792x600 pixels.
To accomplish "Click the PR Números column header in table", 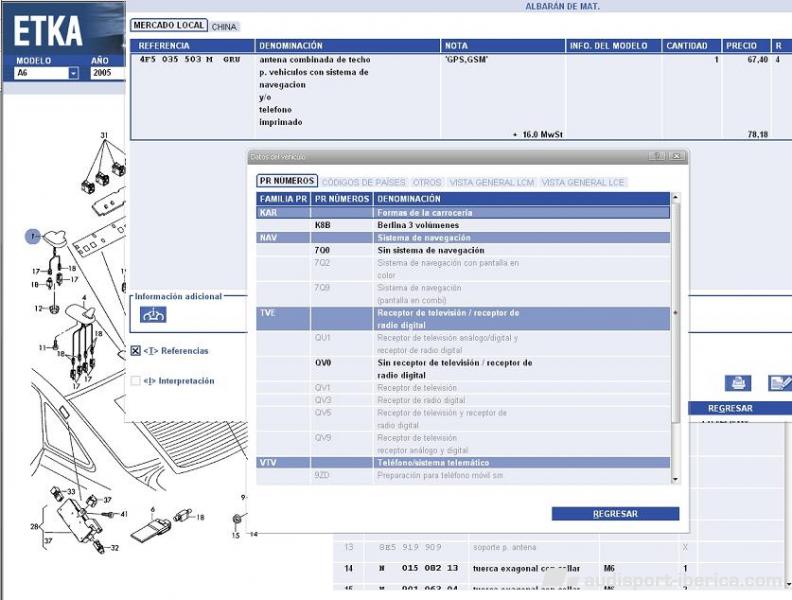I will [x=341, y=198].
